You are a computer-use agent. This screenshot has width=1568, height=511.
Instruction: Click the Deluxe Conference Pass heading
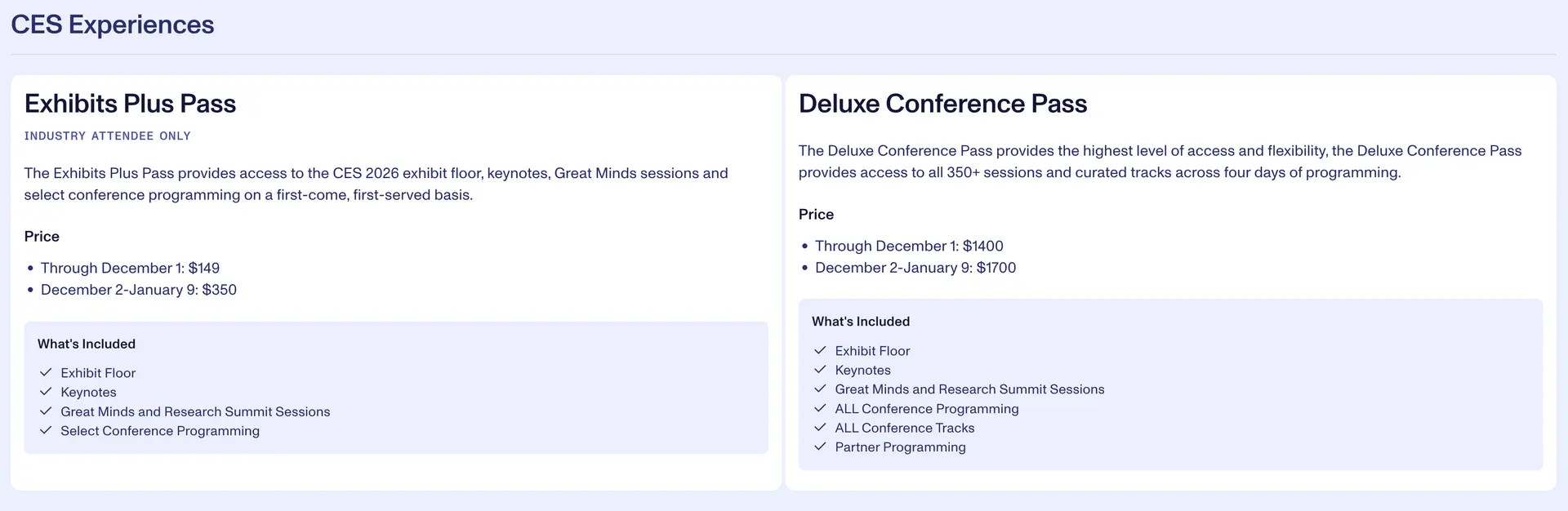(942, 104)
